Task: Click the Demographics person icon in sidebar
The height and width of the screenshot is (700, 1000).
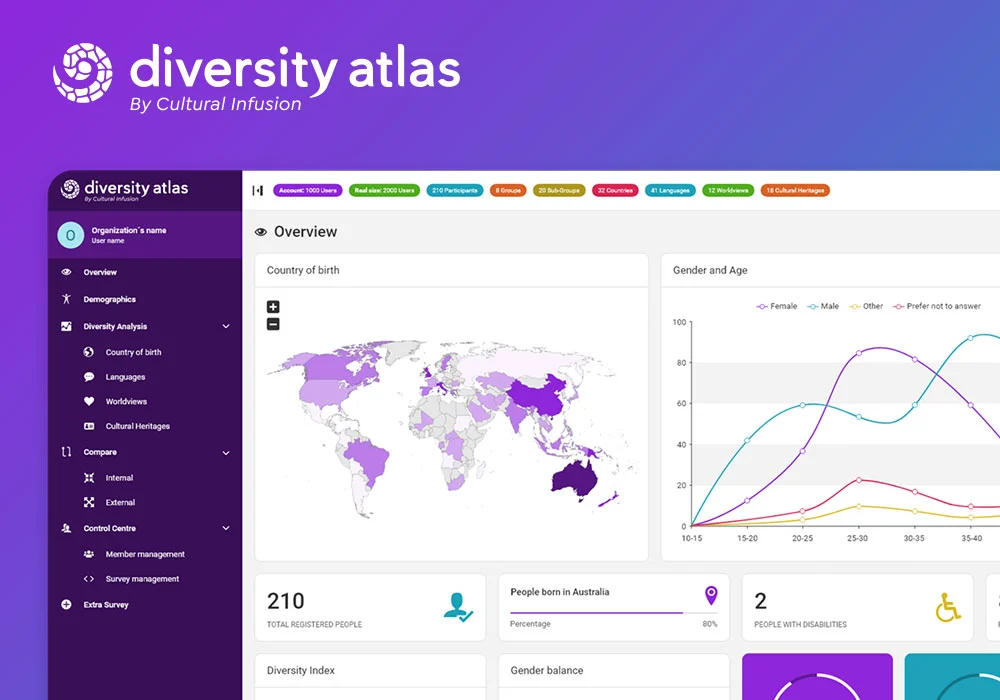Action: 66,299
